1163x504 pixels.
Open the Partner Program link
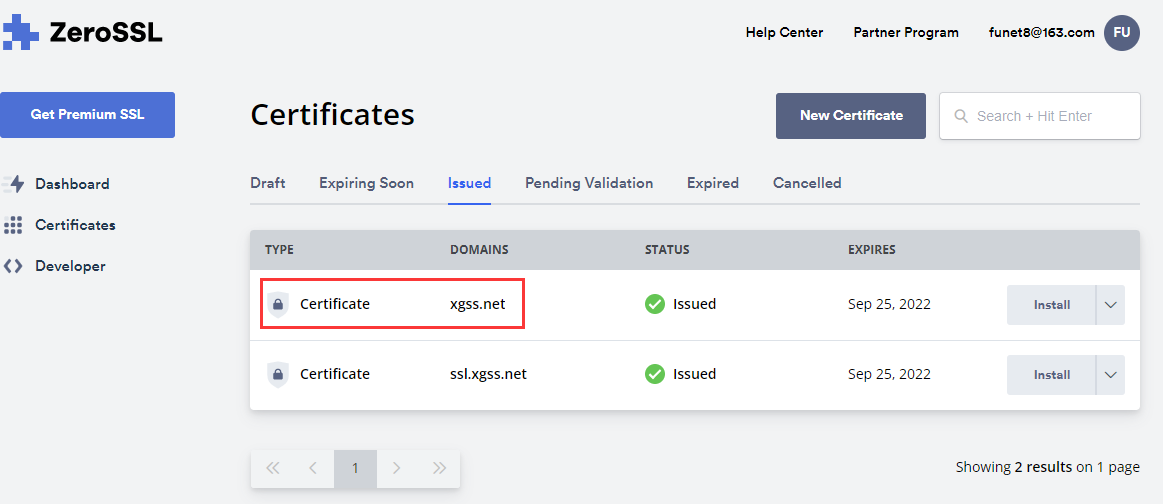pyautogui.click(x=906, y=33)
